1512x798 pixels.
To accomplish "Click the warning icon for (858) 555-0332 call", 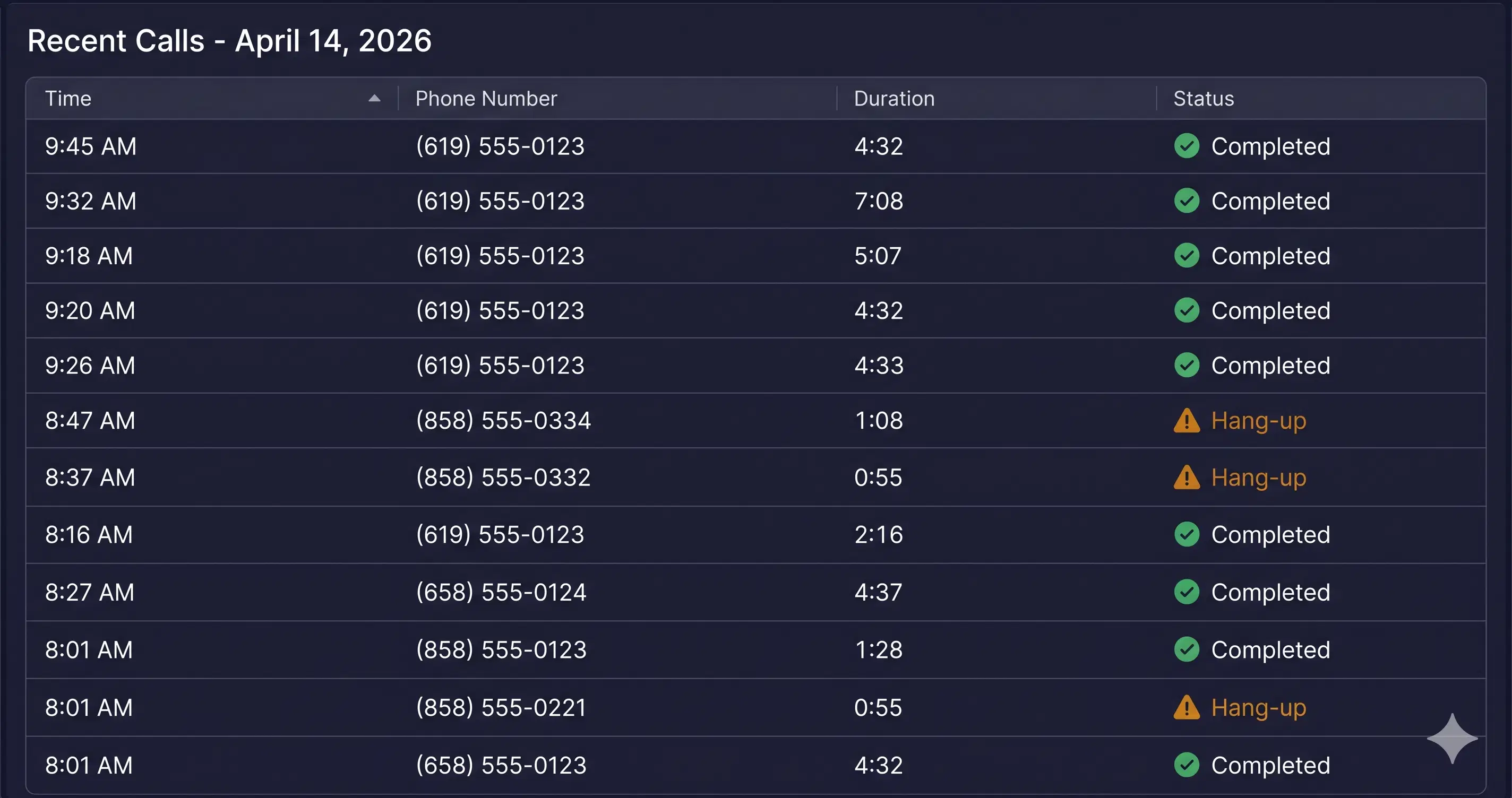I will point(1186,478).
